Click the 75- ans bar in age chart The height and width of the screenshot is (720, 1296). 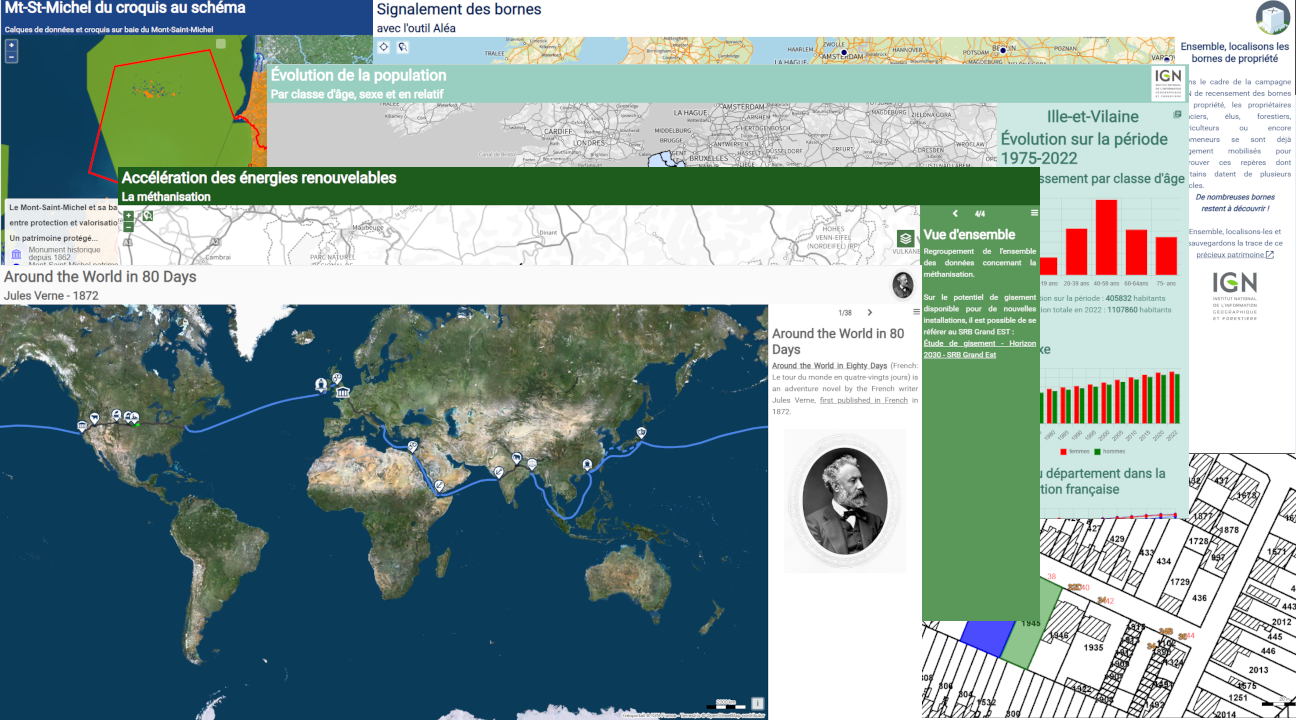coord(1166,256)
